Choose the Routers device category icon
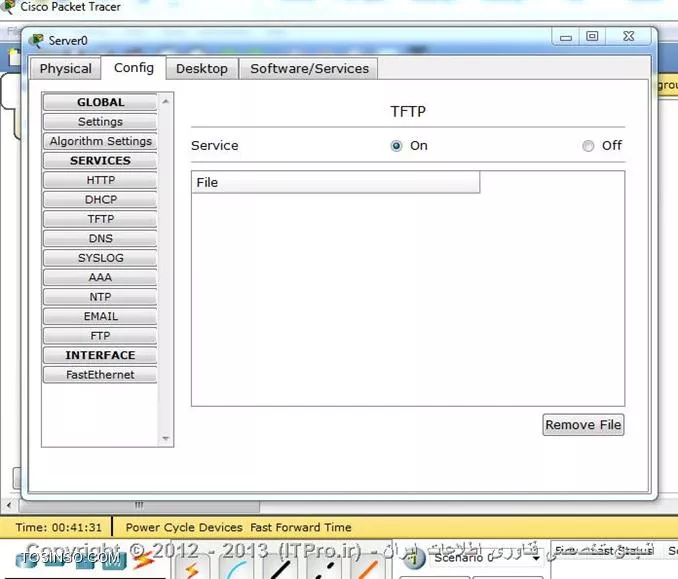The image size is (678, 579). [25, 560]
